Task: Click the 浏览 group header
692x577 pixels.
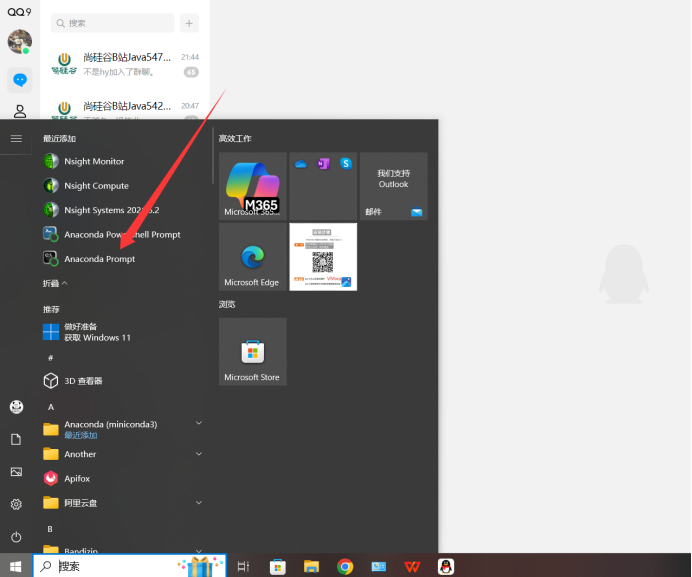Action: click(227, 304)
